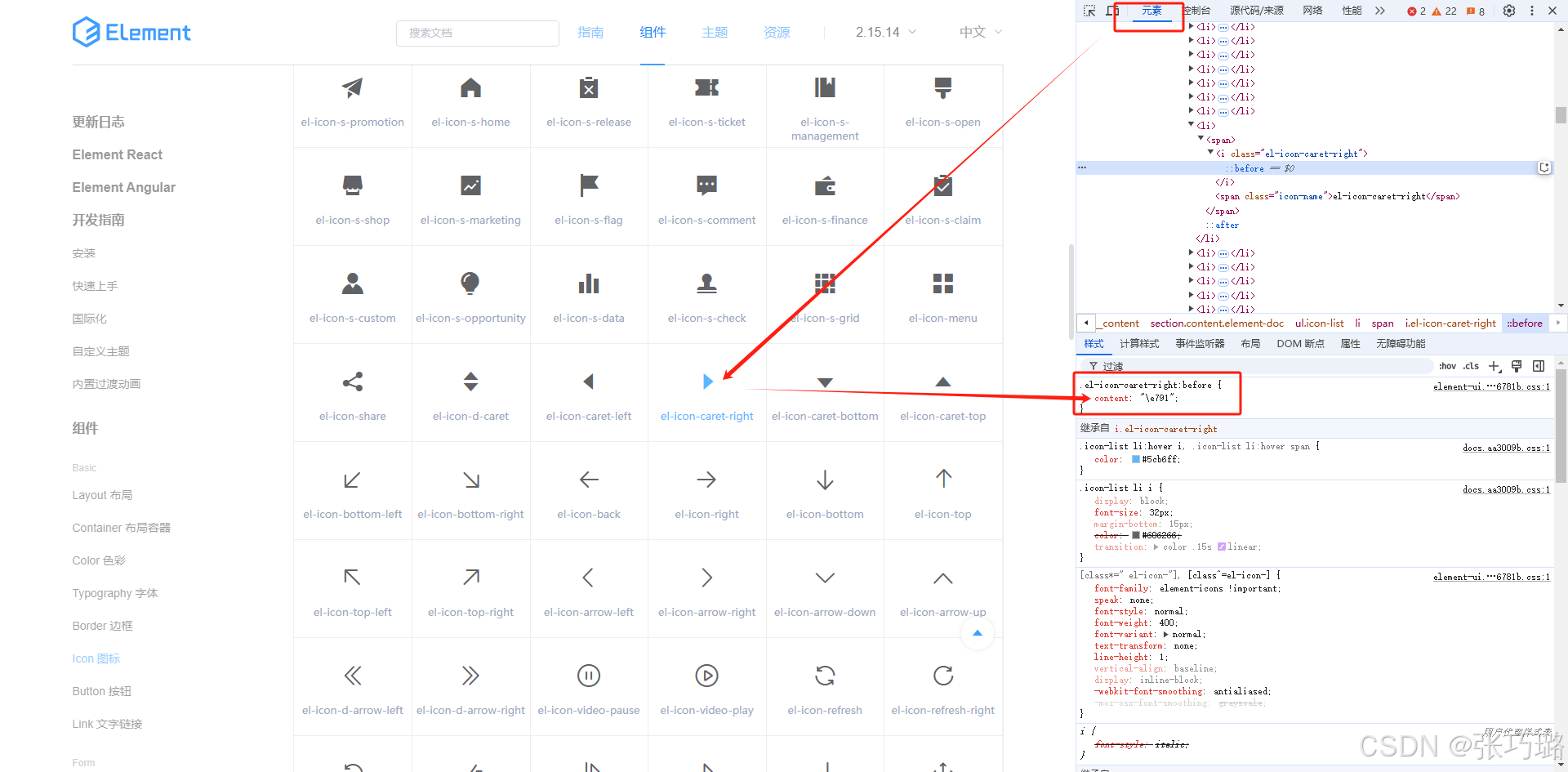Pick the el-icon-d-arrow-left double chevron icon
Viewport: 1568px width, 772px height.
352,676
